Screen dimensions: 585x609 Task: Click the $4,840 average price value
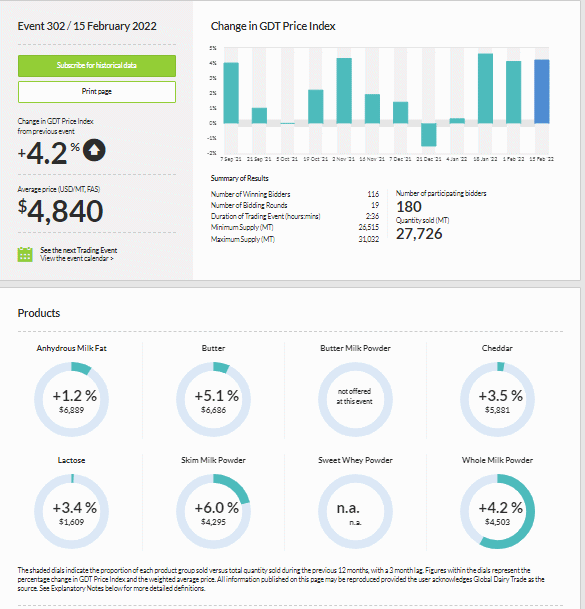61,211
